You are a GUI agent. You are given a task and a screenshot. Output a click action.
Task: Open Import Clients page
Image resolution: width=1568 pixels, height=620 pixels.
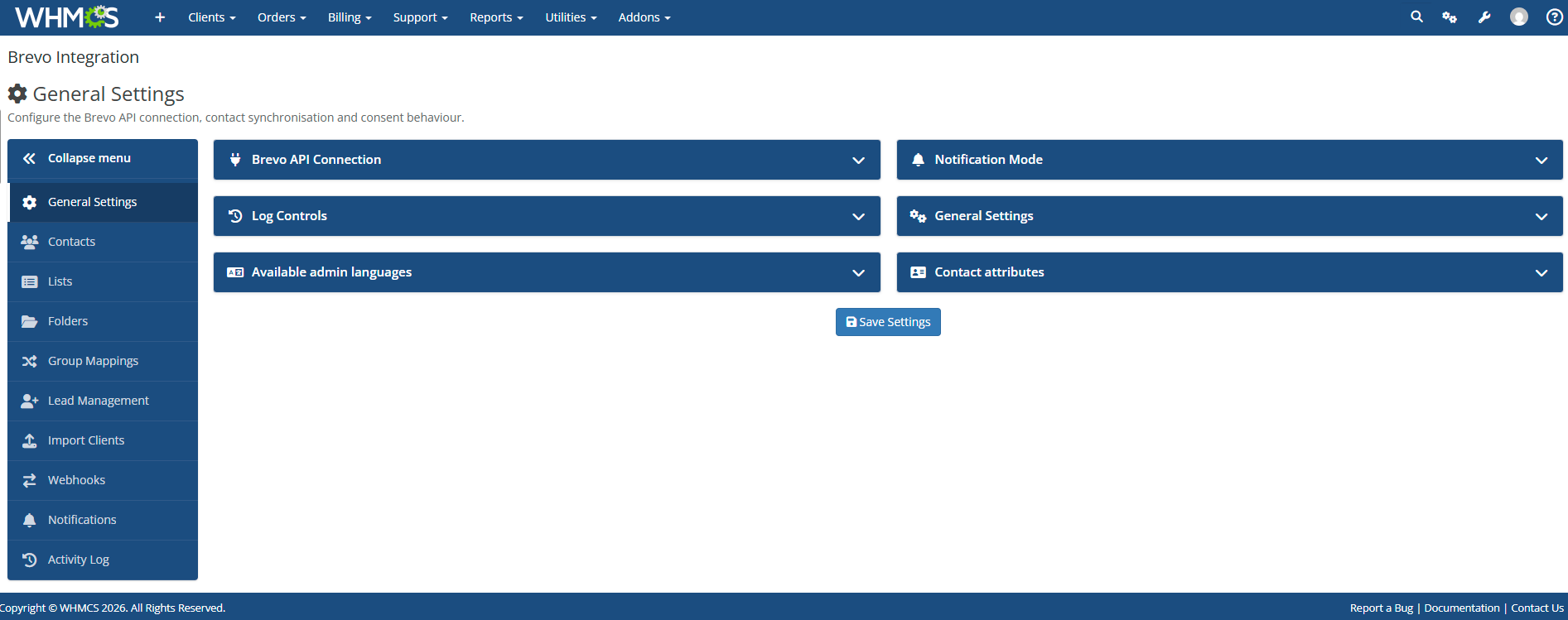103,440
